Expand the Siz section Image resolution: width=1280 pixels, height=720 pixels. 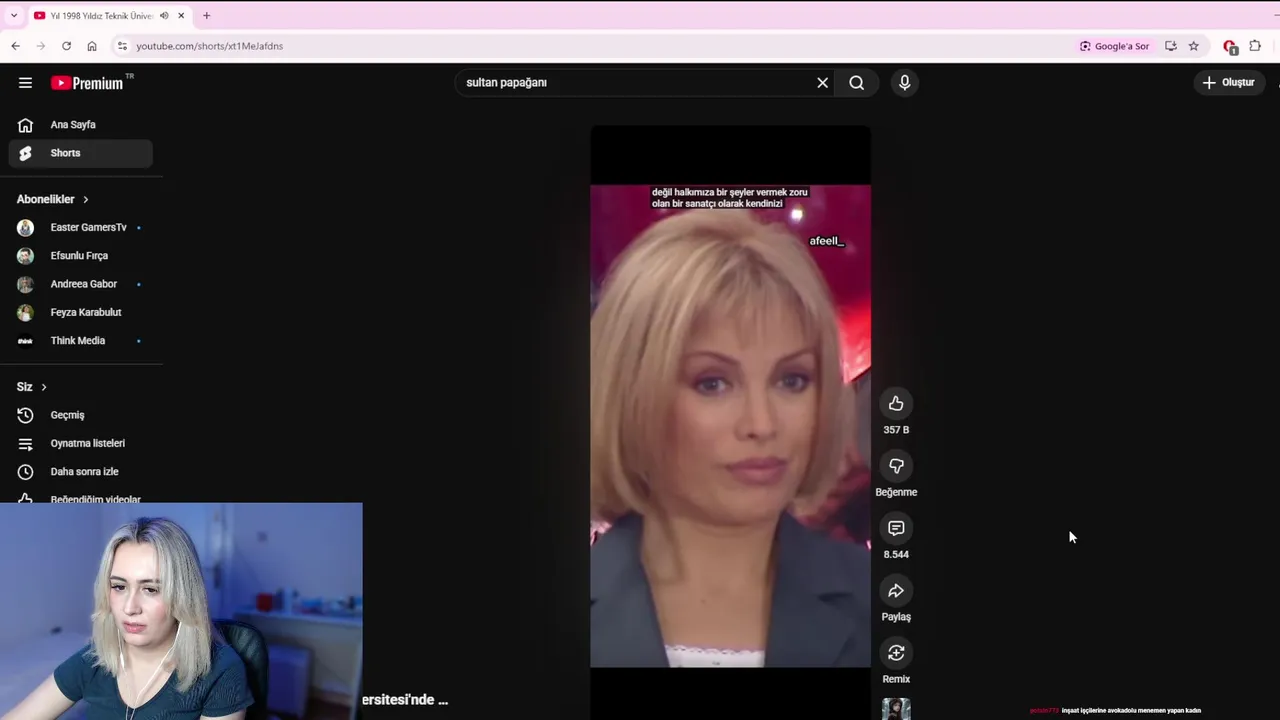(32, 387)
